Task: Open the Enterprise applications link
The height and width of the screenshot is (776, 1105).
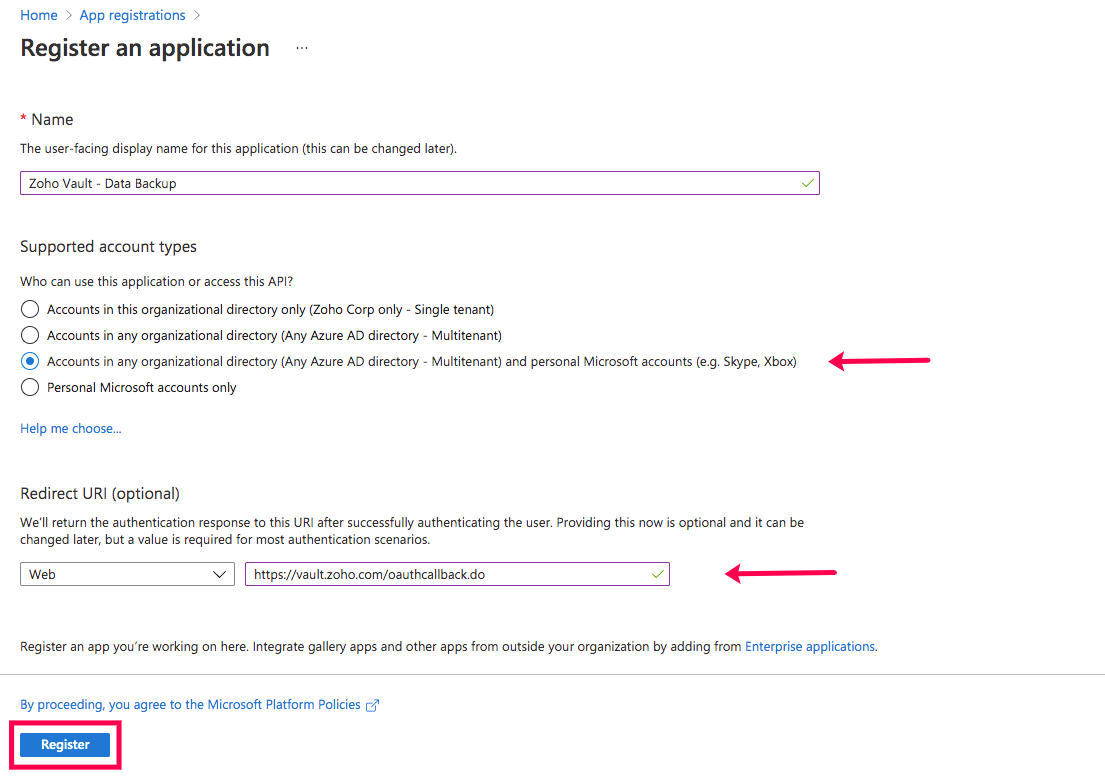Action: (x=810, y=646)
